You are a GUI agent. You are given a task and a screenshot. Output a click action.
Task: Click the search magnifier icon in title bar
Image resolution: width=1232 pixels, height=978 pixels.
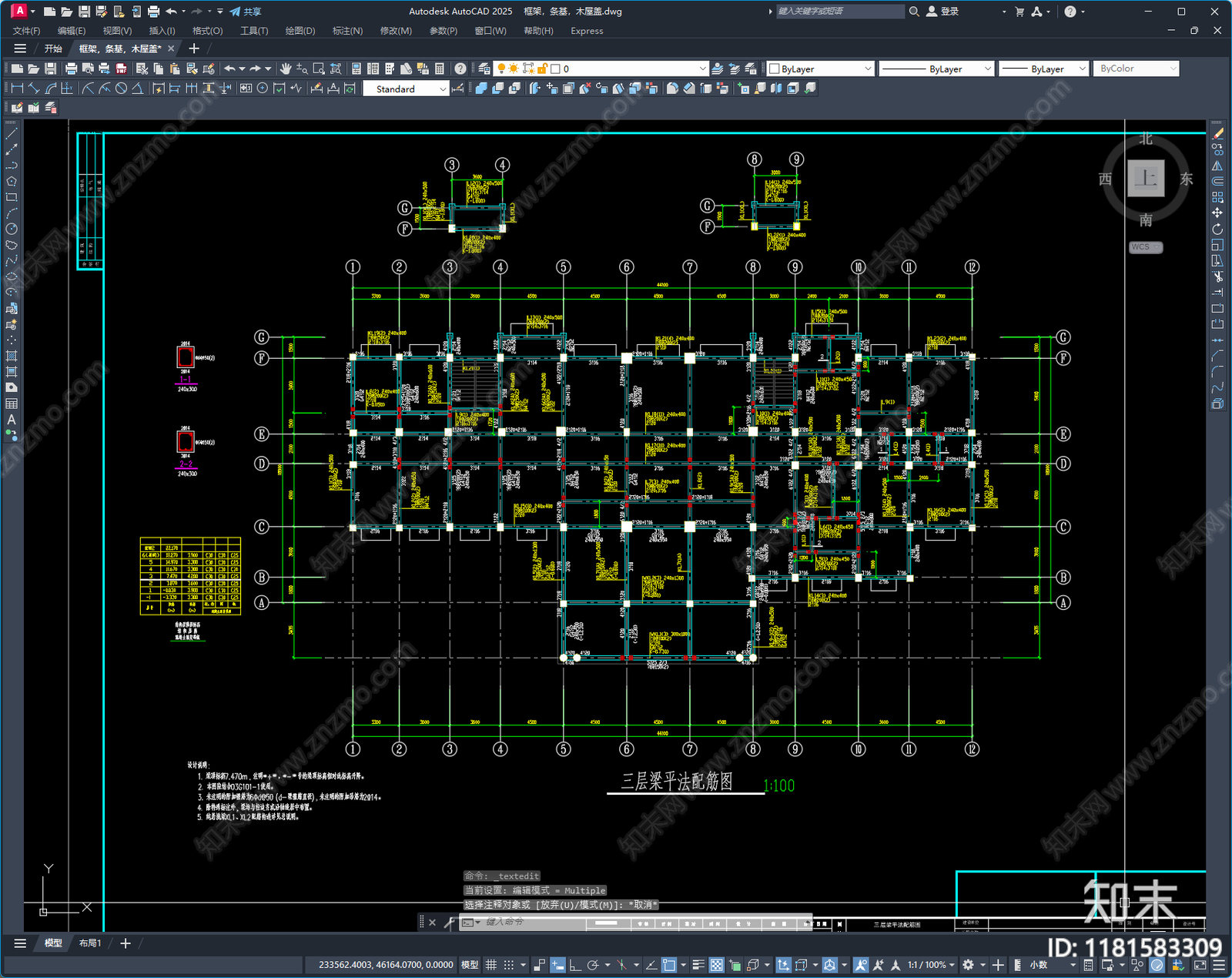[914, 12]
